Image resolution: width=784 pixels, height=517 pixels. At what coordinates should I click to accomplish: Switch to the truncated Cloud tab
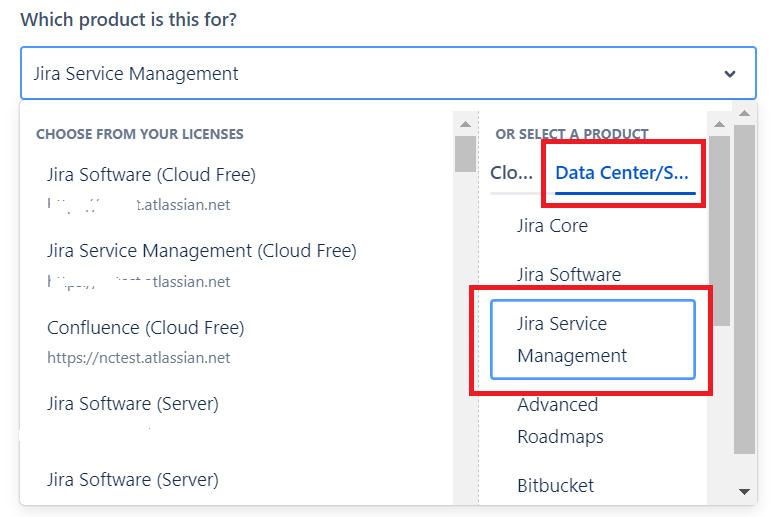(x=511, y=173)
